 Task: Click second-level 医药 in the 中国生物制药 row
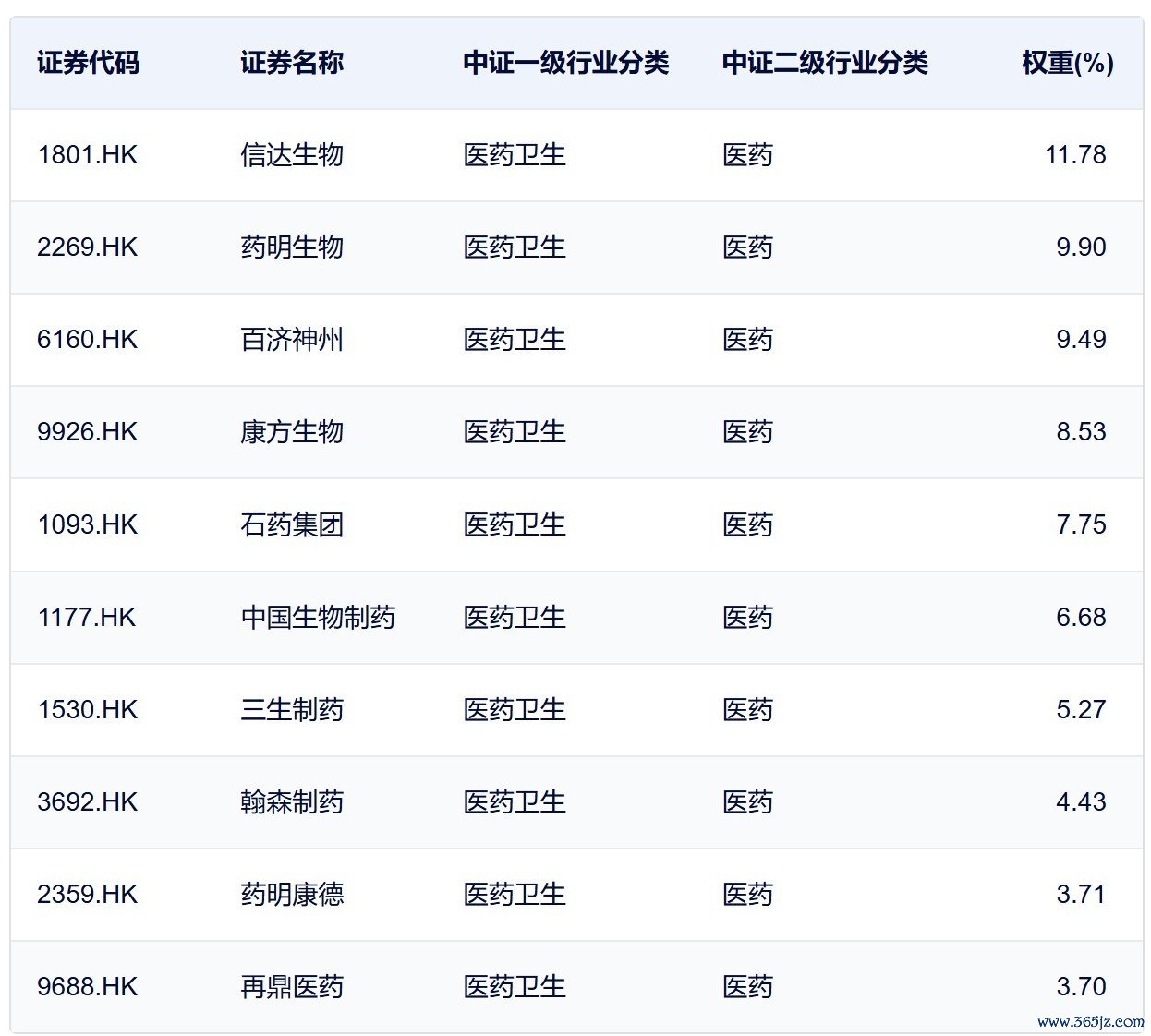[747, 617]
